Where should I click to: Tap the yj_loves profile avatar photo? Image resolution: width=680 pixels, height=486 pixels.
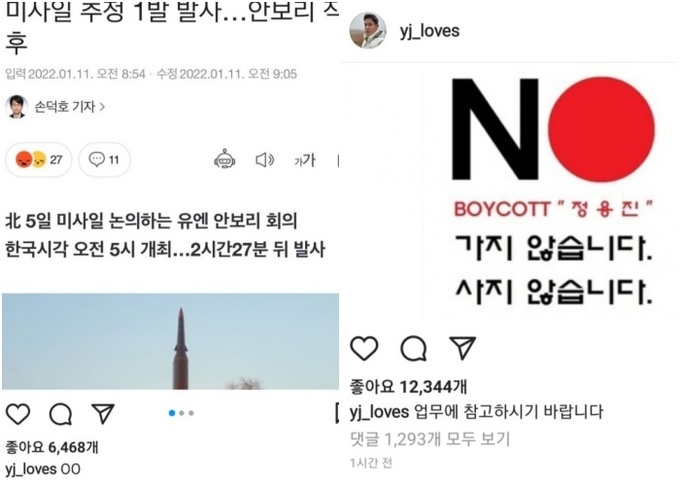tap(368, 31)
